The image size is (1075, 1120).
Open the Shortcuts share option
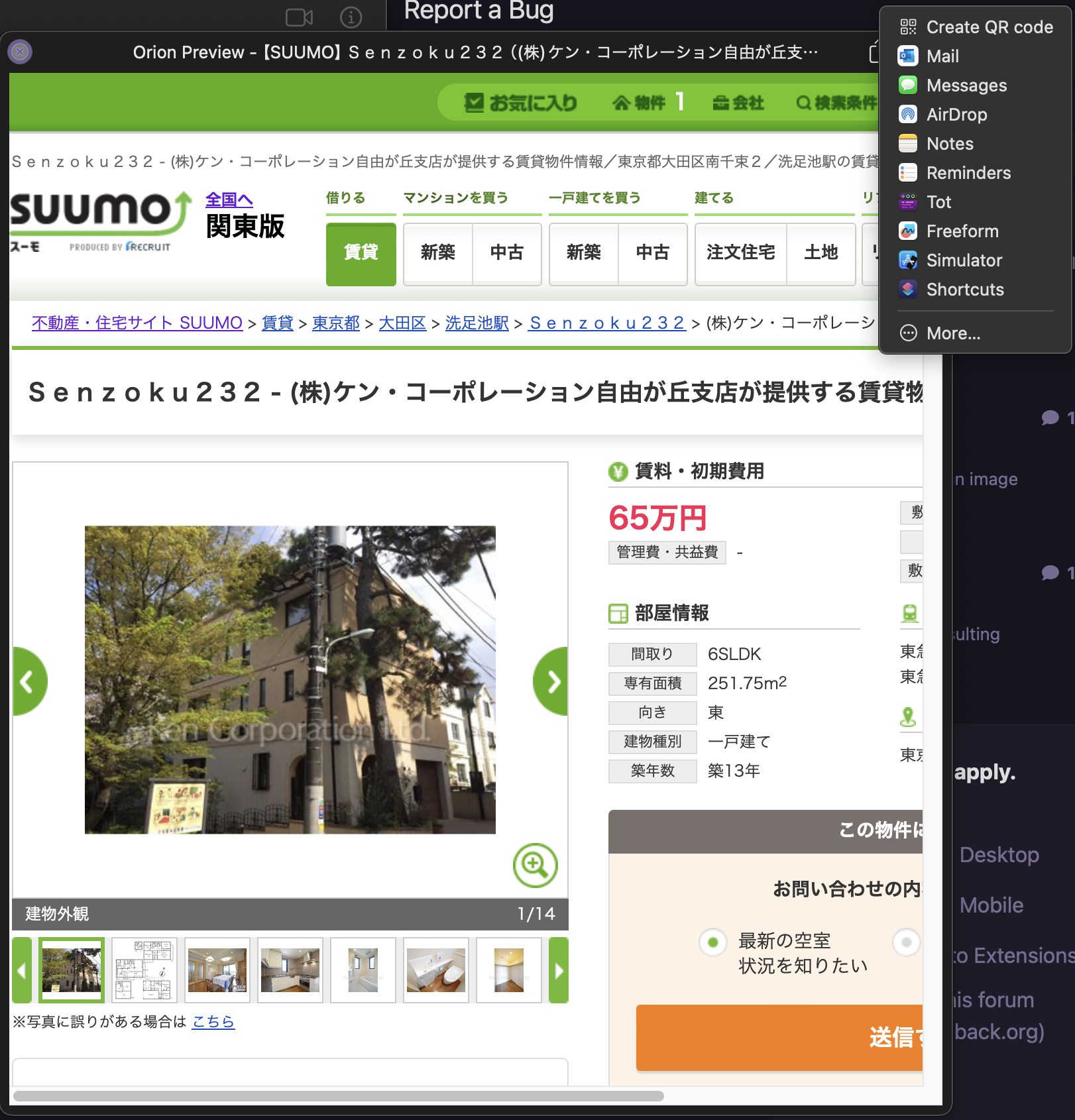pyautogui.click(x=908, y=290)
